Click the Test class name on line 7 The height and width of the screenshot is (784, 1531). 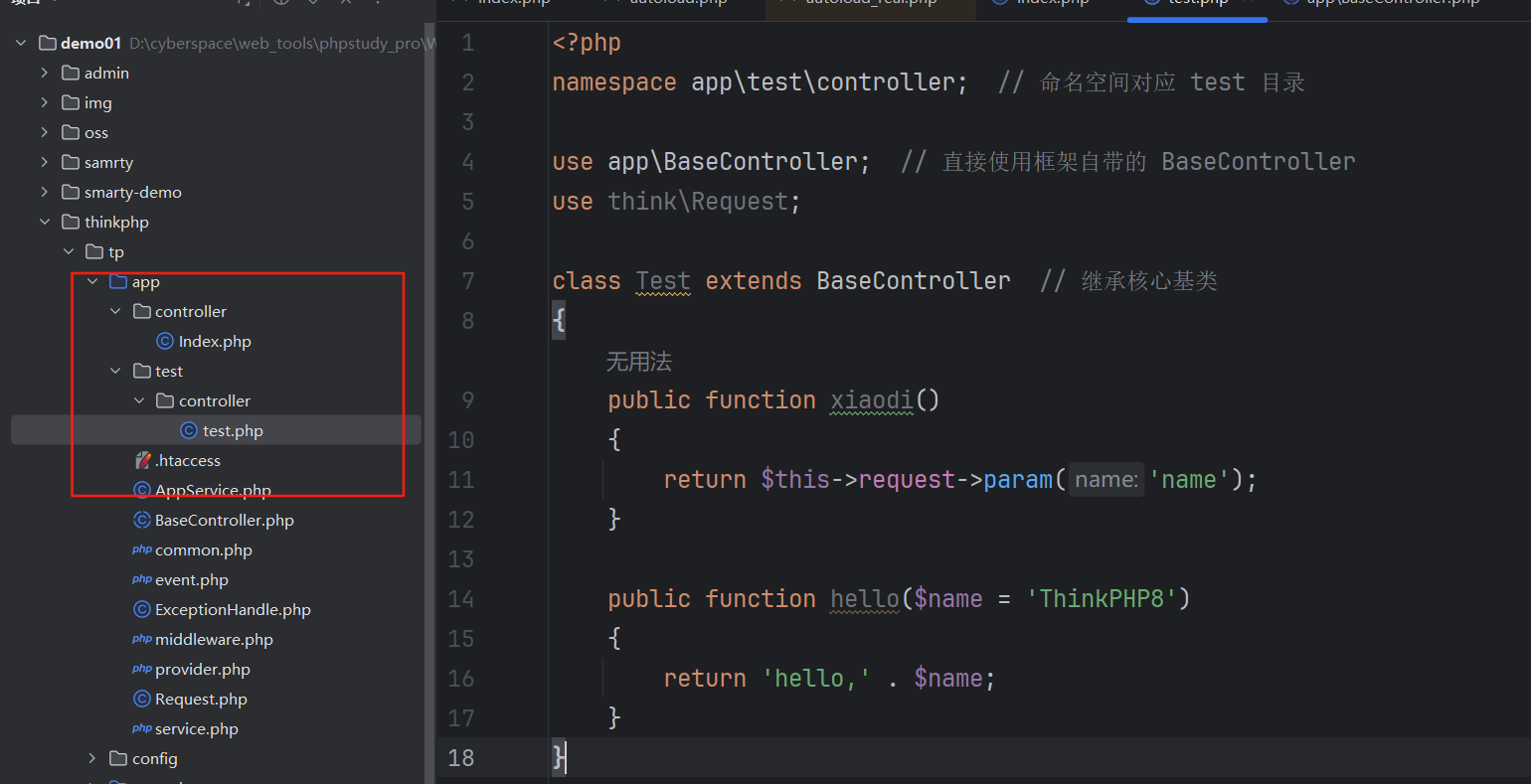click(x=663, y=280)
